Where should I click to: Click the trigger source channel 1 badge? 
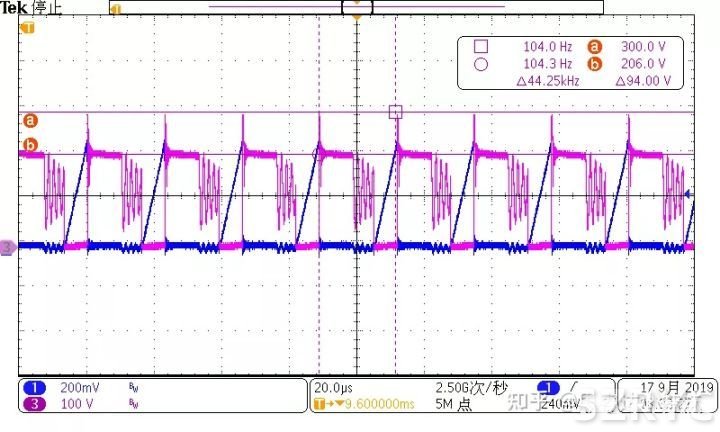click(547, 387)
